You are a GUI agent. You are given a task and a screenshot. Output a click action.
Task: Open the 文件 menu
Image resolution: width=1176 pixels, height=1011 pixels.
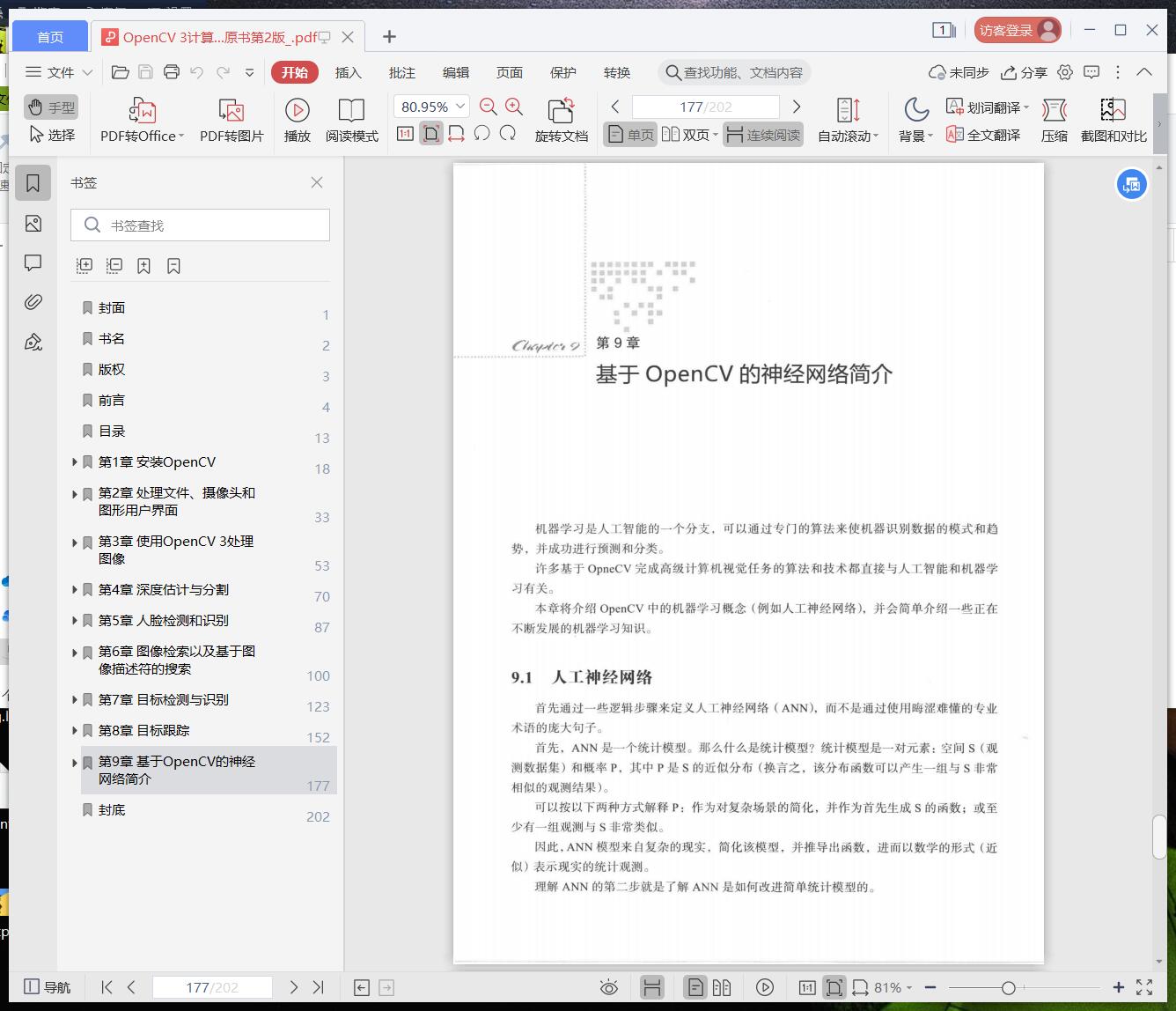[59, 72]
